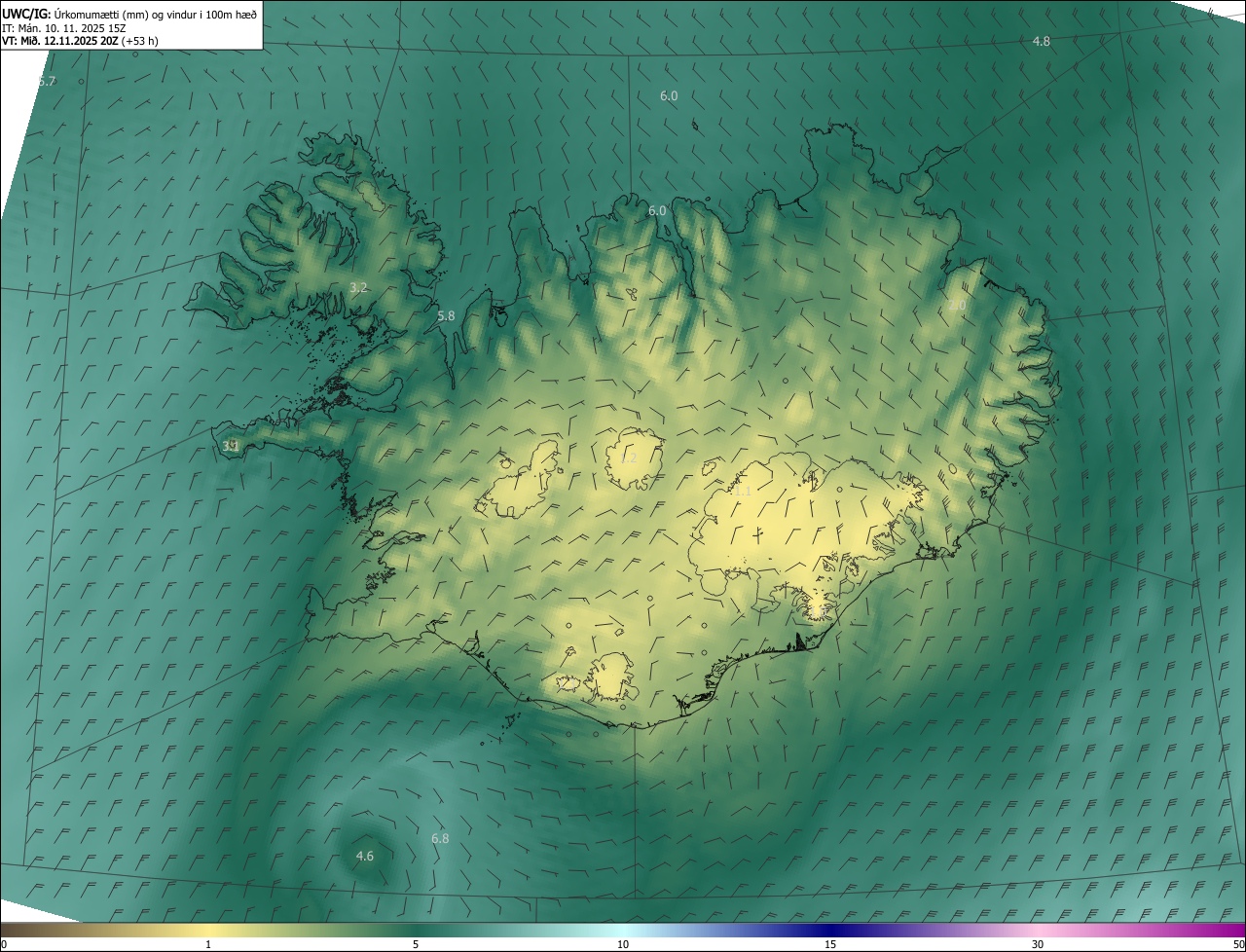Click the 3.1 value label on the western peninsula

click(x=231, y=446)
